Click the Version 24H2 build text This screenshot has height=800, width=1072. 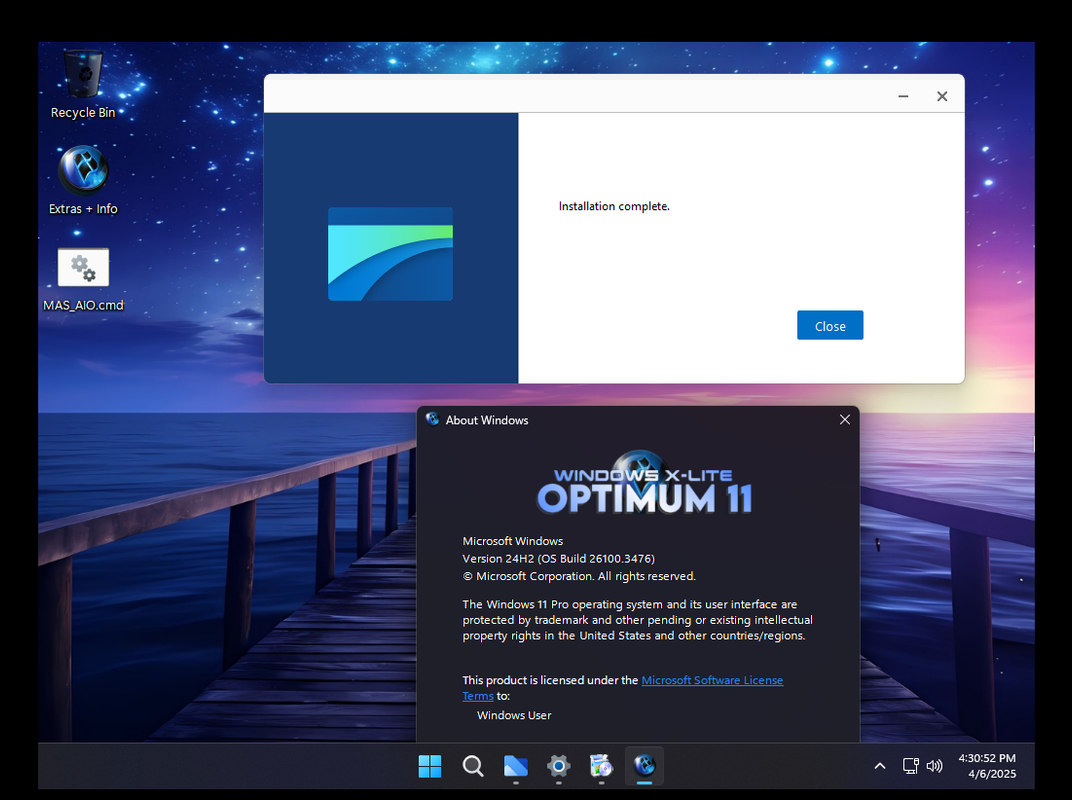click(559, 559)
